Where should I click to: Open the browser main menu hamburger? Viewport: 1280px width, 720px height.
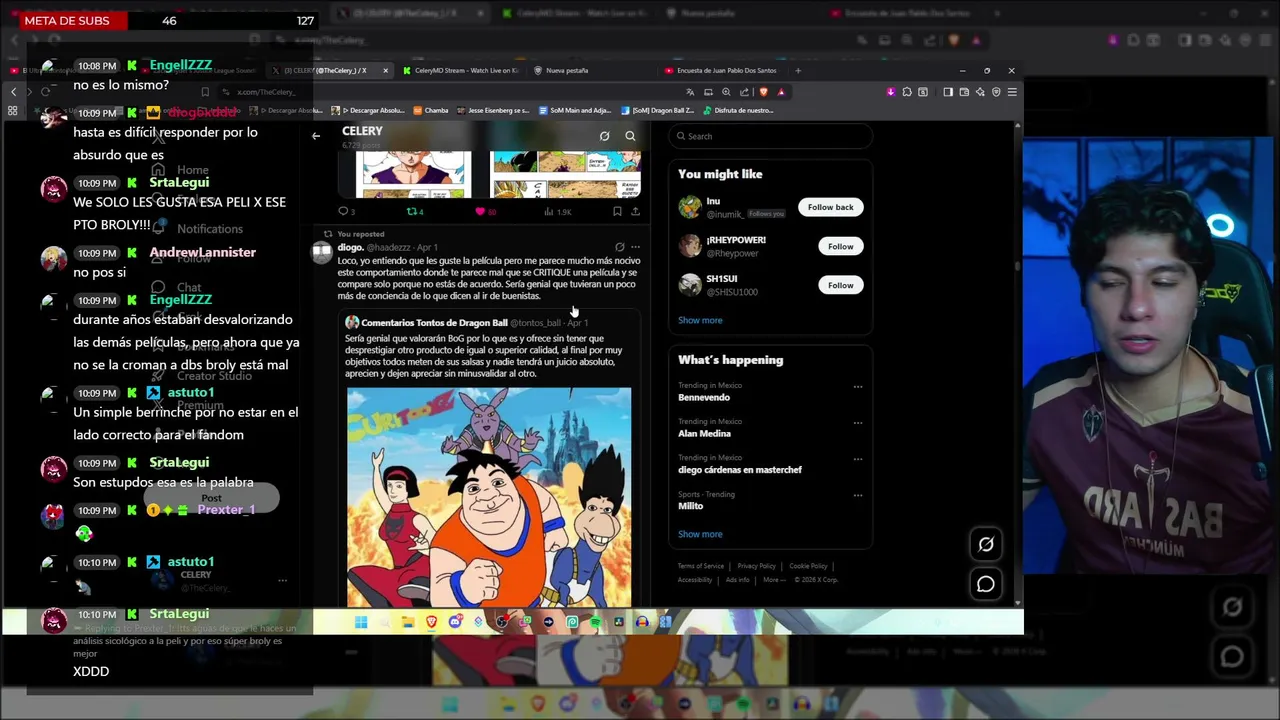click(1012, 92)
